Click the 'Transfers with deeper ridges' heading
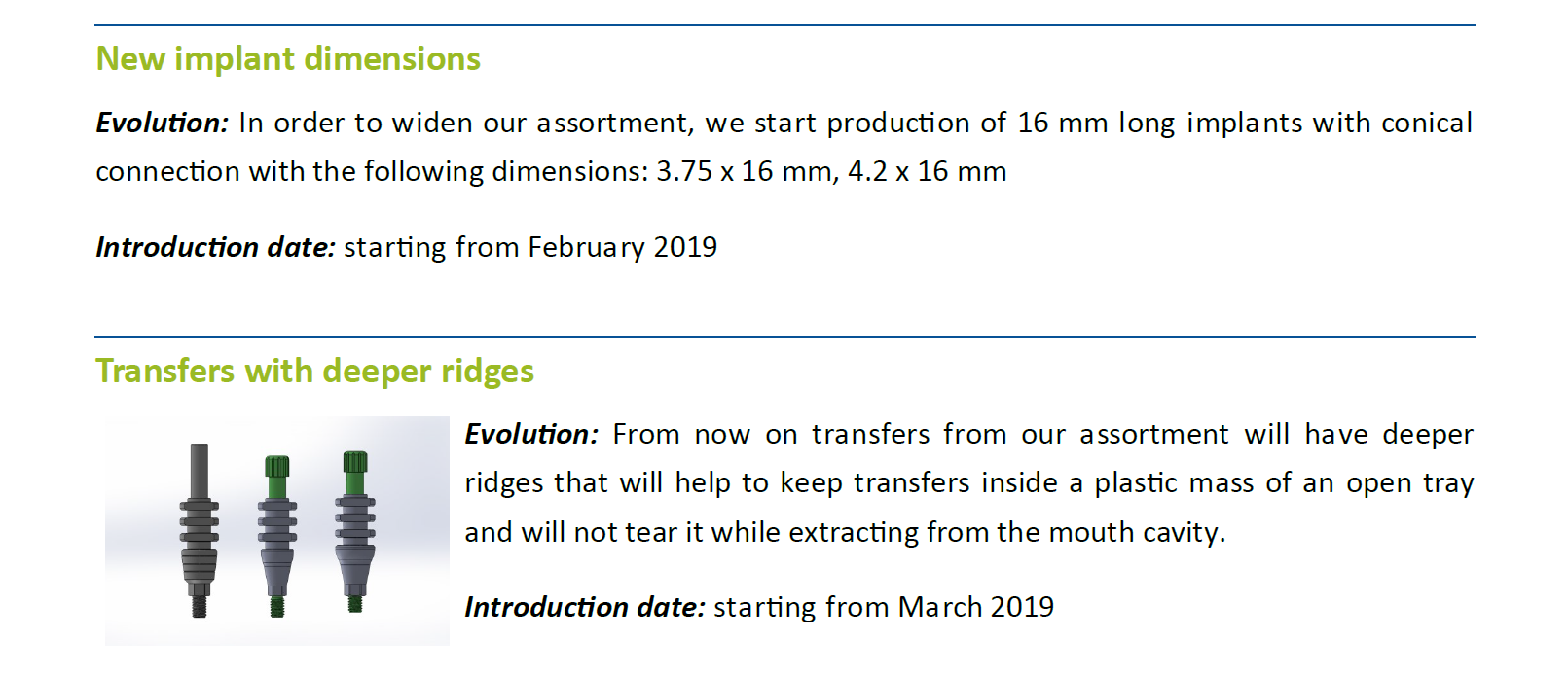1568x675 pixels. point(314,372)
